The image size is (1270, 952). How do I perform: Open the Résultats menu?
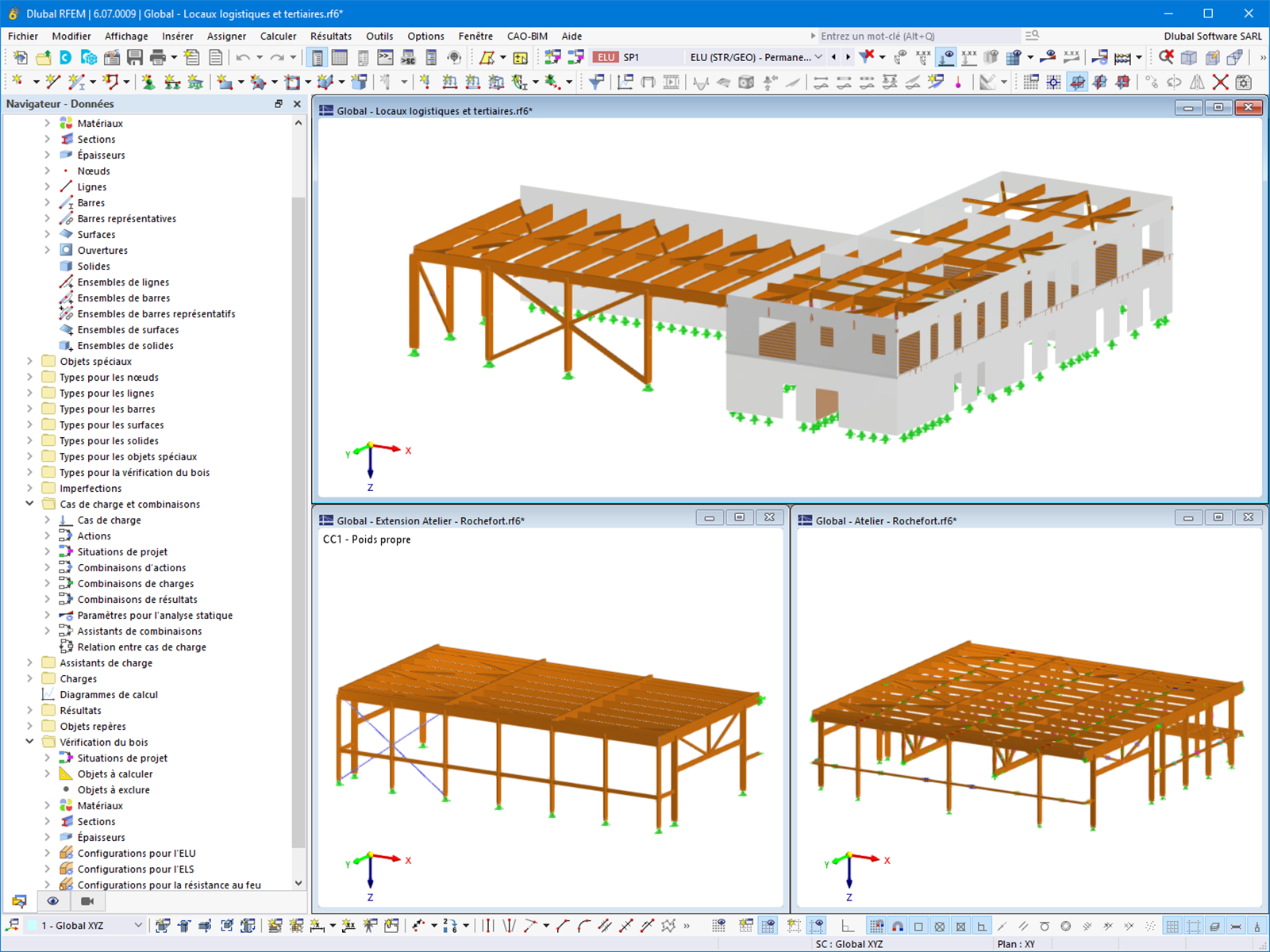[x=331, y=36]
